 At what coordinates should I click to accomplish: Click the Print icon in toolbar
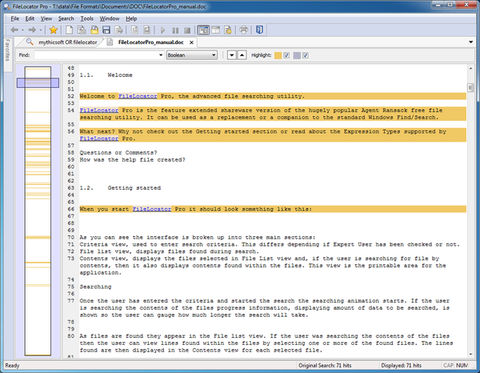click(244, 30)
